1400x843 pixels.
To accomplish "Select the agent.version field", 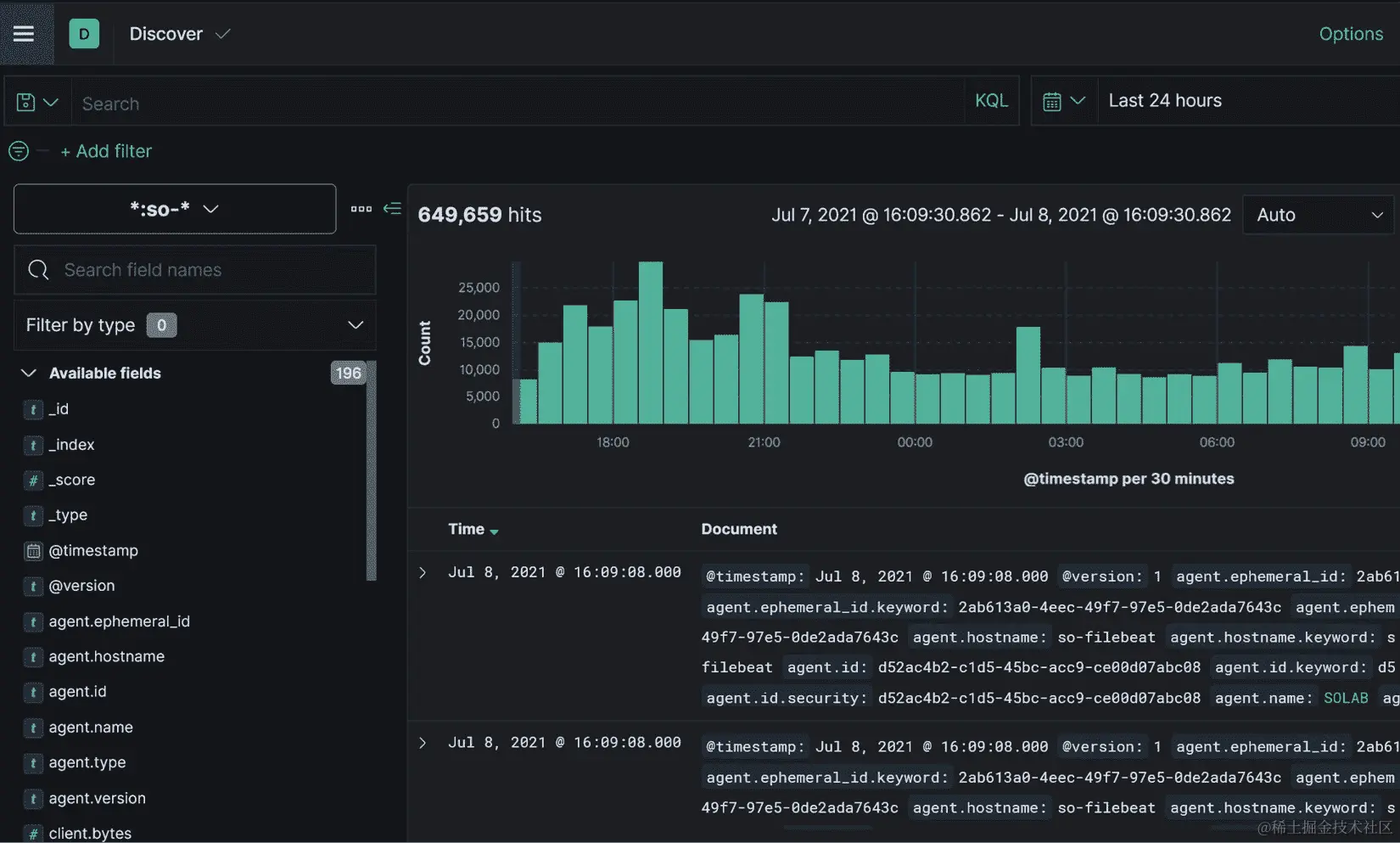I will (x=98, y=799).
